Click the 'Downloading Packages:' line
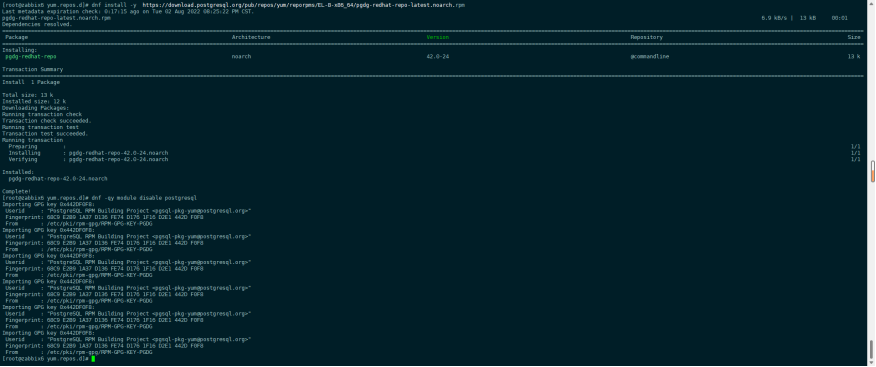This screenshot has width=876, height=367. 35,108
